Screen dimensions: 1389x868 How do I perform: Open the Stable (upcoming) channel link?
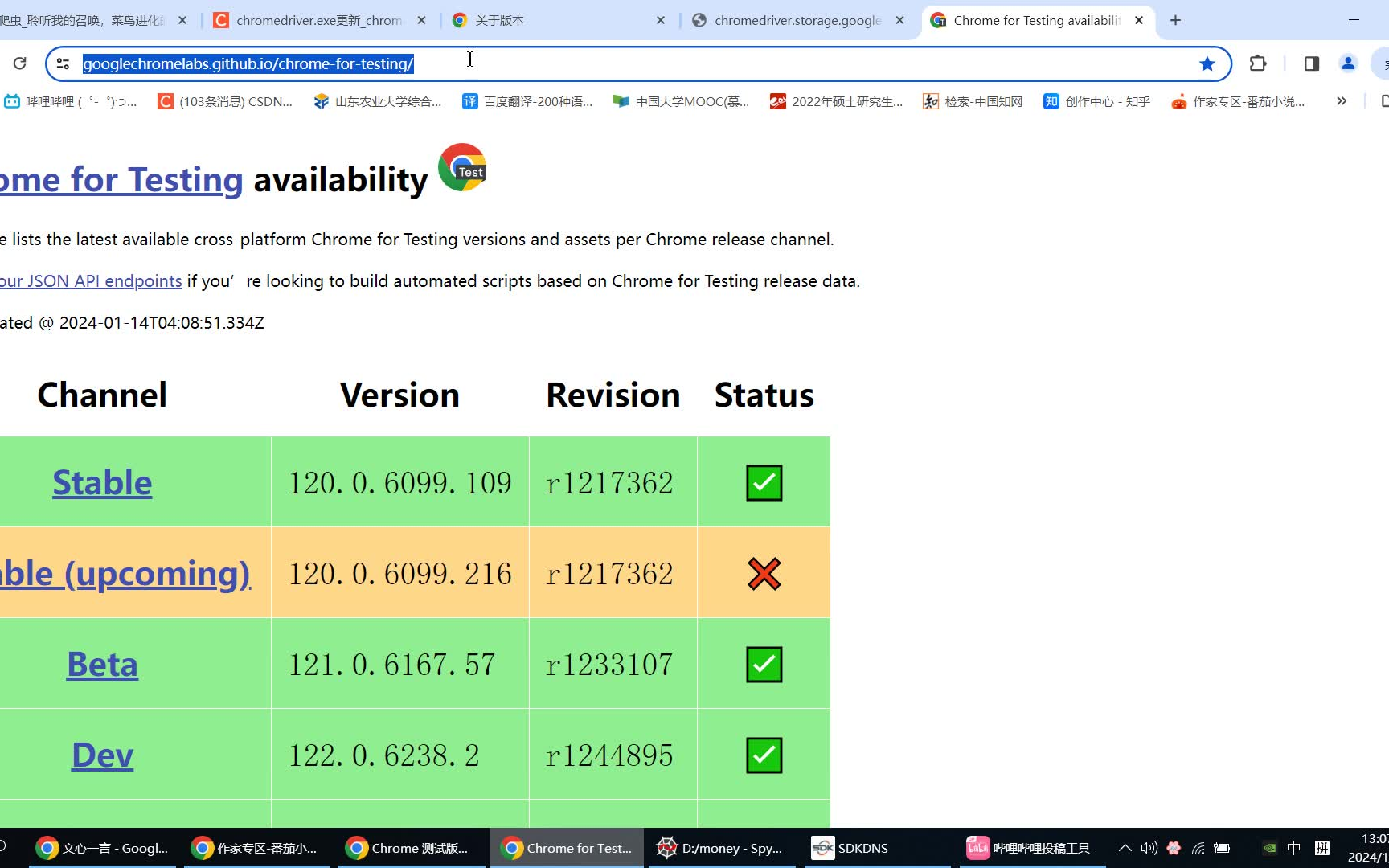125,573
